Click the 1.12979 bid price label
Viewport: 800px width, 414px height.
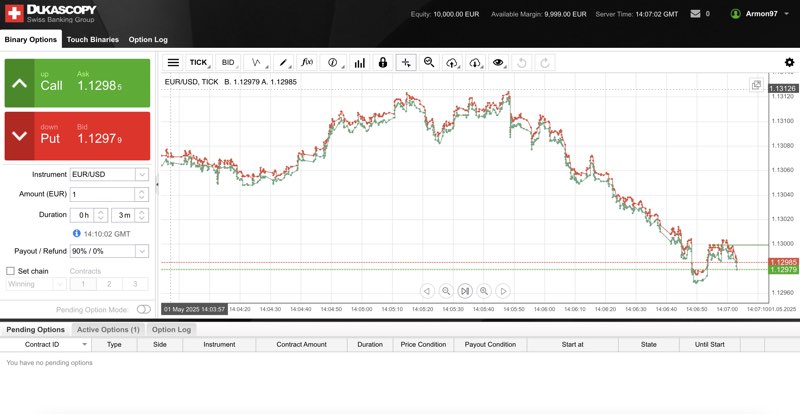(x=784, y=270)
